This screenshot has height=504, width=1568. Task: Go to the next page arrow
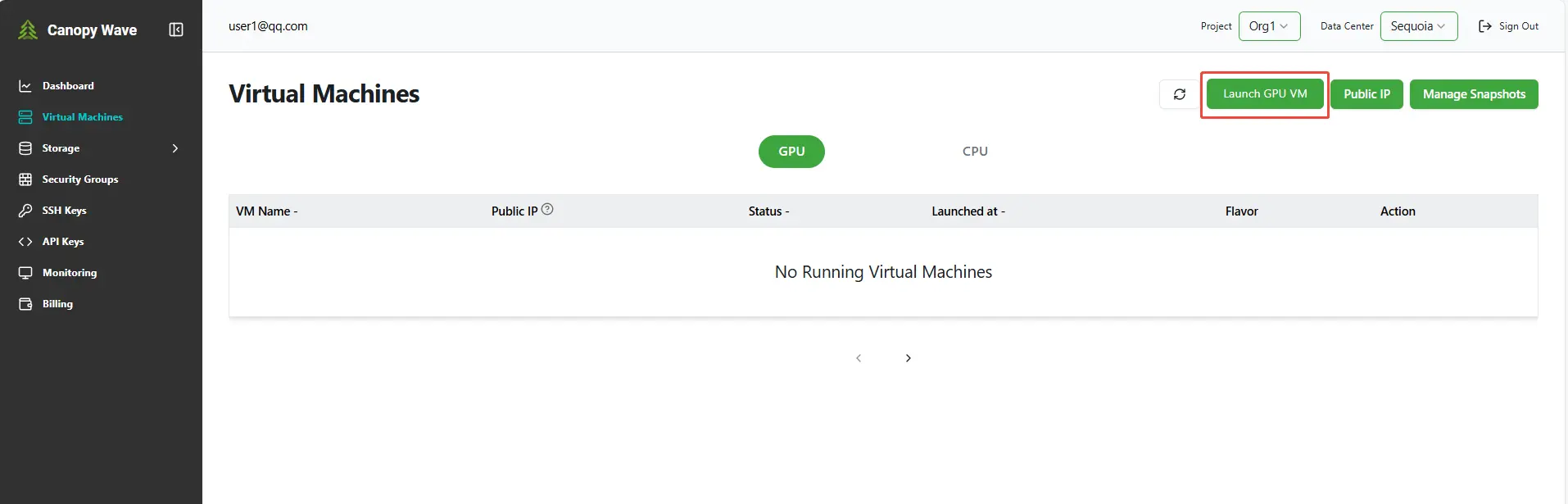(x=908, y=358)
